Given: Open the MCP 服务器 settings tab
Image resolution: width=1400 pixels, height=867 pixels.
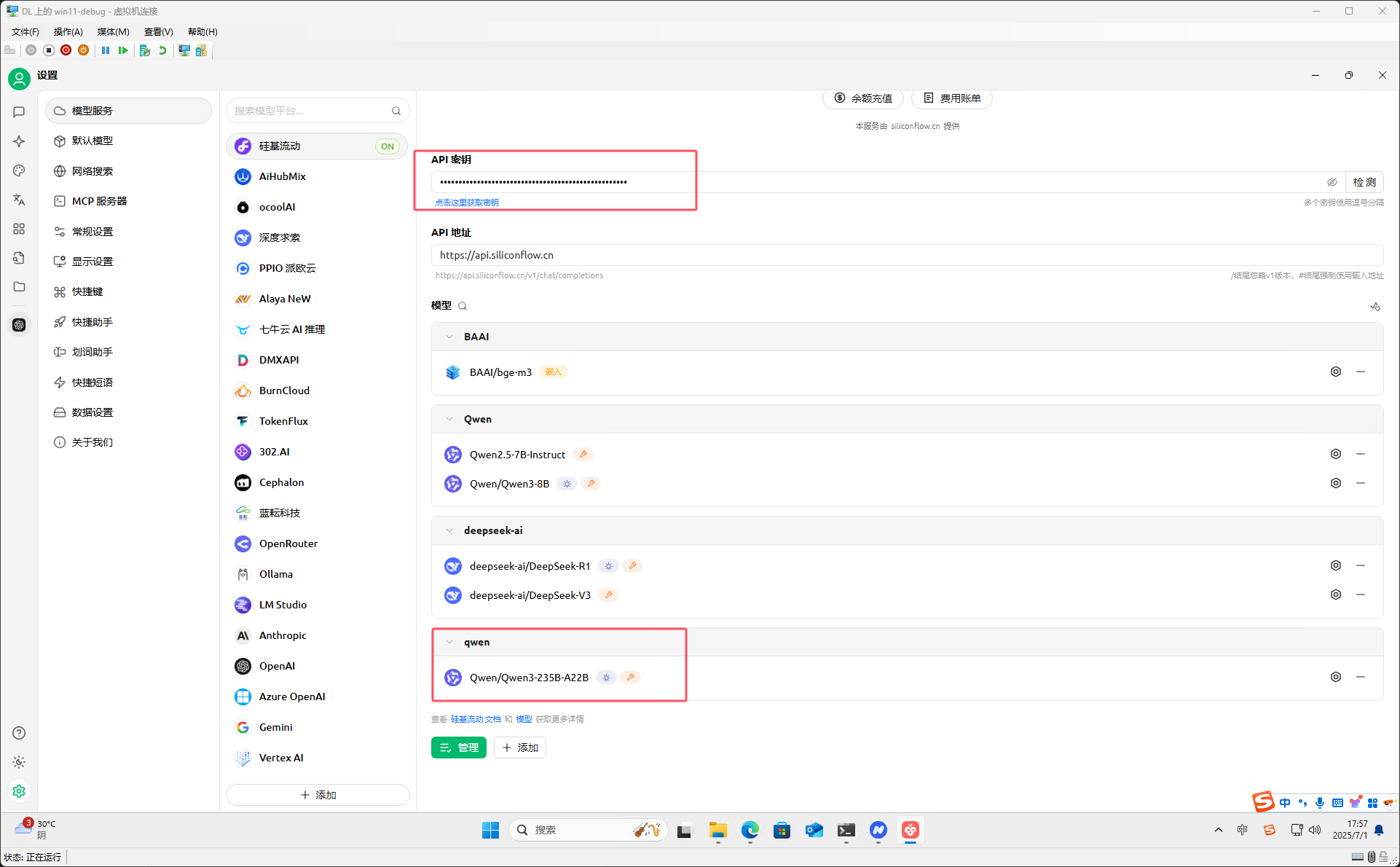Looking at the screenshot, I should coord(99,201).
